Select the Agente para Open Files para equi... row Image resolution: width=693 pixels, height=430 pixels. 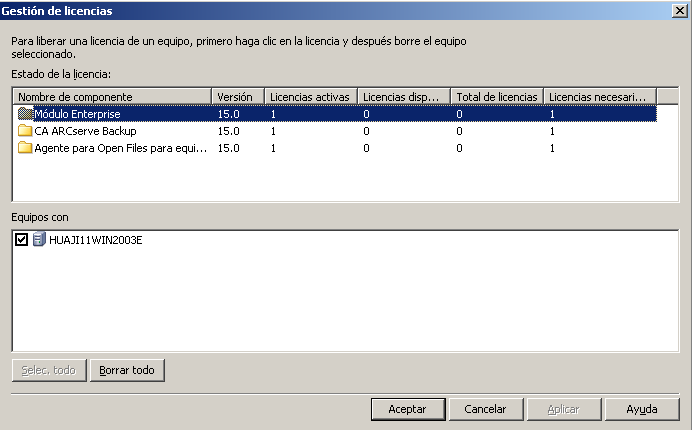pyautogui.click(x=337, y=148)
